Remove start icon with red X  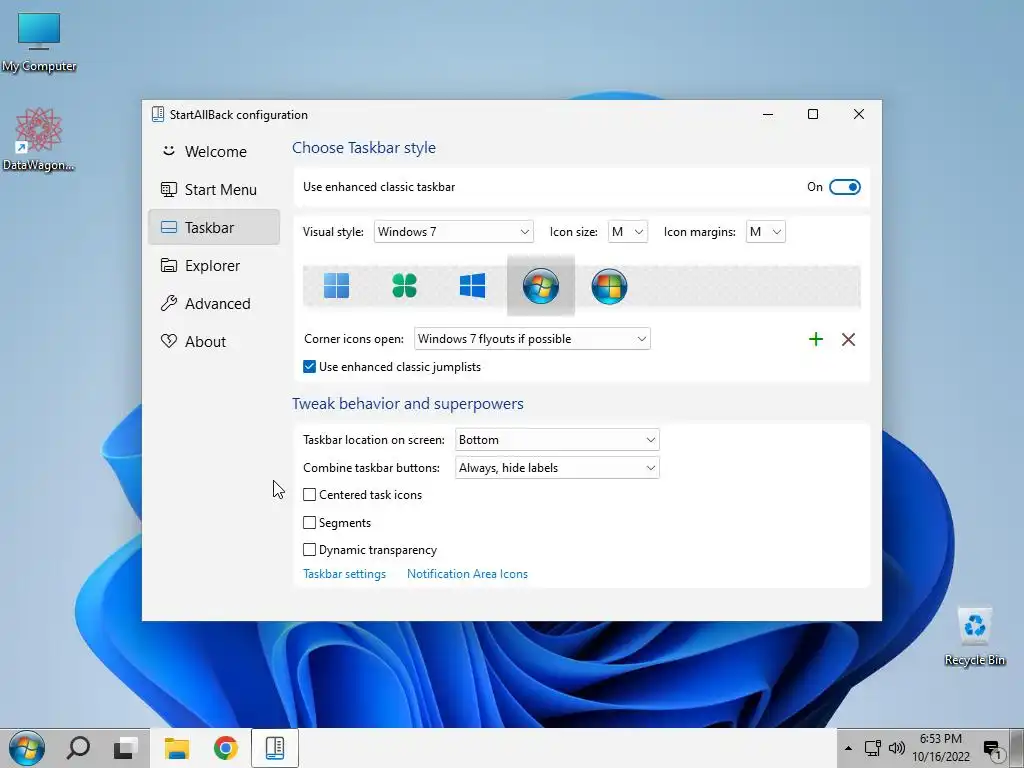pyautogui.click(x=848, y=339)
